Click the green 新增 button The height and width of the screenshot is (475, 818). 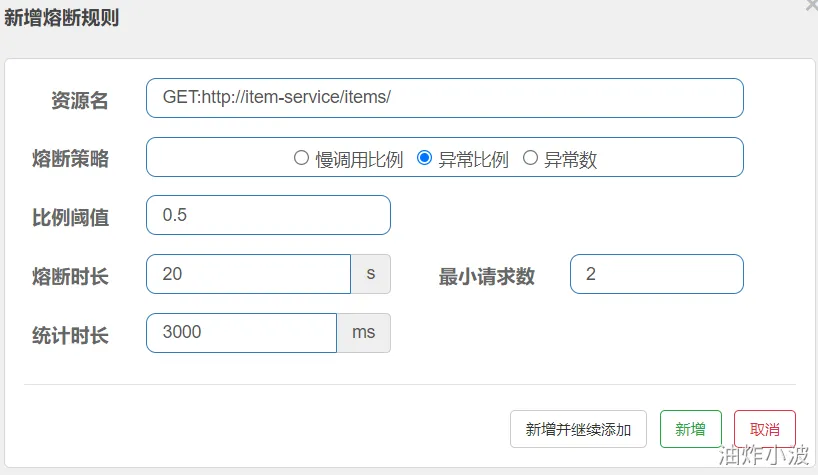point(690,429)
